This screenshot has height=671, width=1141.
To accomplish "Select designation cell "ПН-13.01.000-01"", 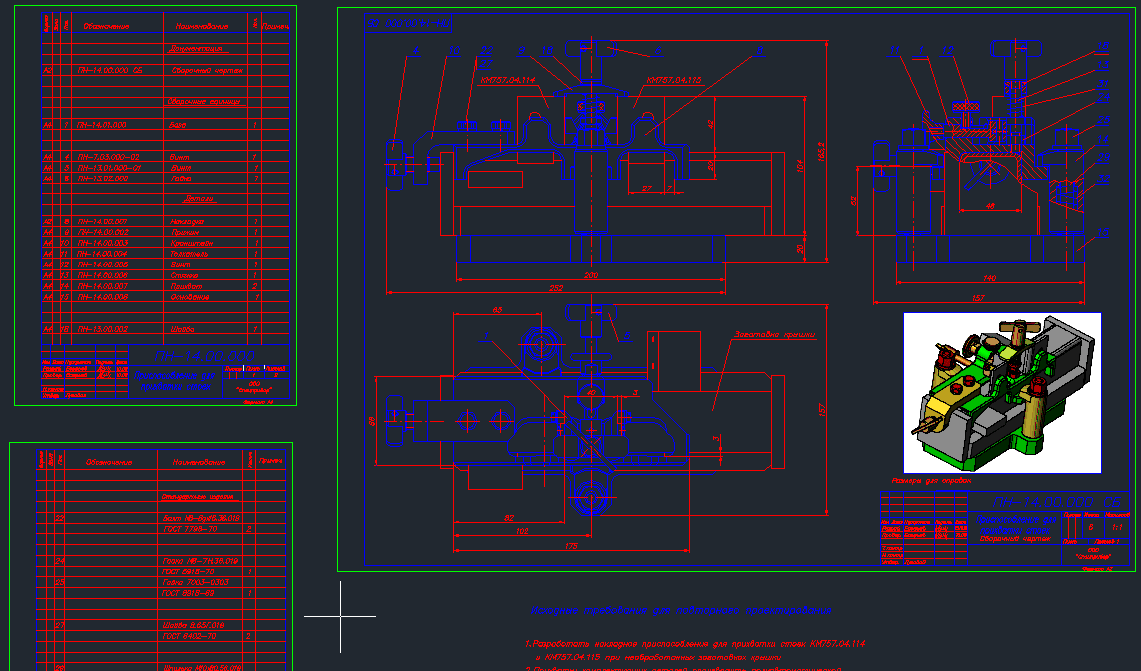I will click(x=108, y=168).
